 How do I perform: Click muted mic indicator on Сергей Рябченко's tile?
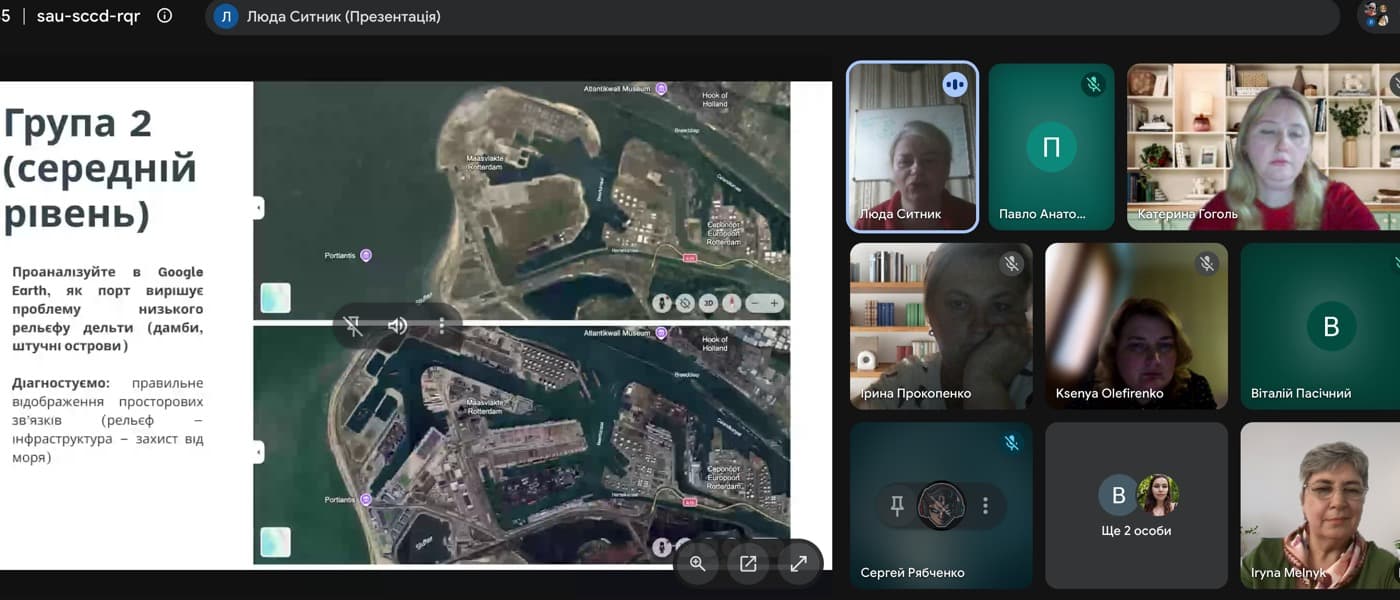click(1012, 442)
